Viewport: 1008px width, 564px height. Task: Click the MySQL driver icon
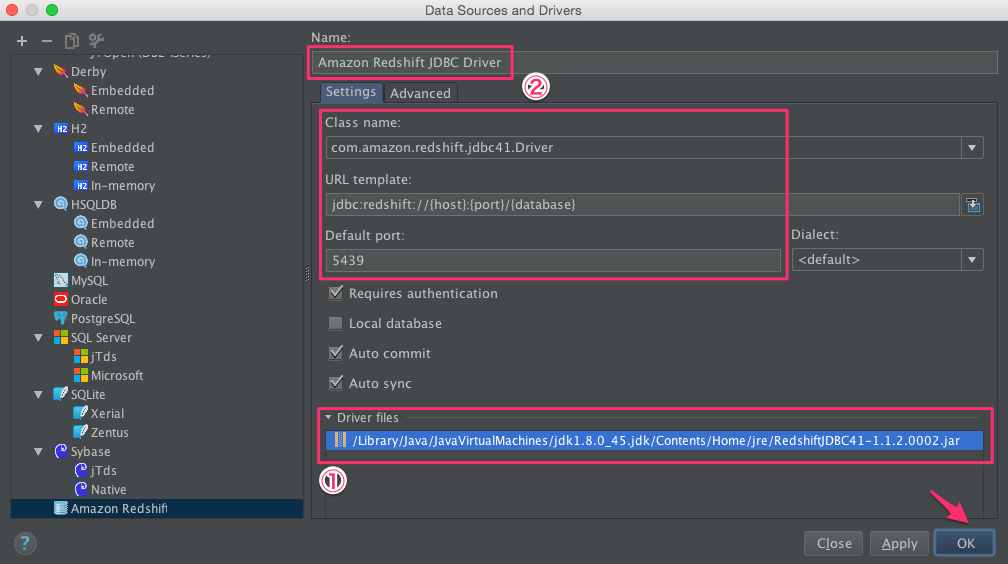pyautogui.click(x=61, y=280)
